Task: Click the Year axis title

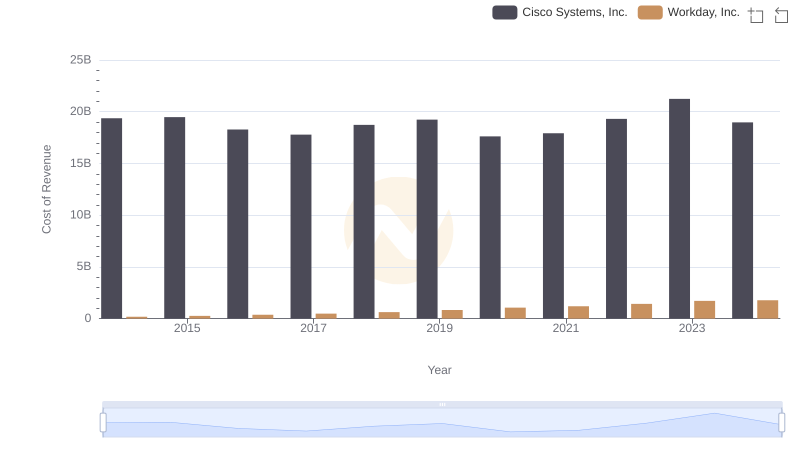Action: pos(439,370)
